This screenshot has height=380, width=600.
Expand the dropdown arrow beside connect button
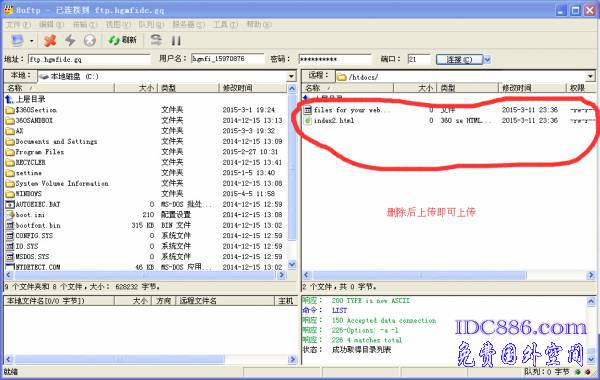coord(487,60)
